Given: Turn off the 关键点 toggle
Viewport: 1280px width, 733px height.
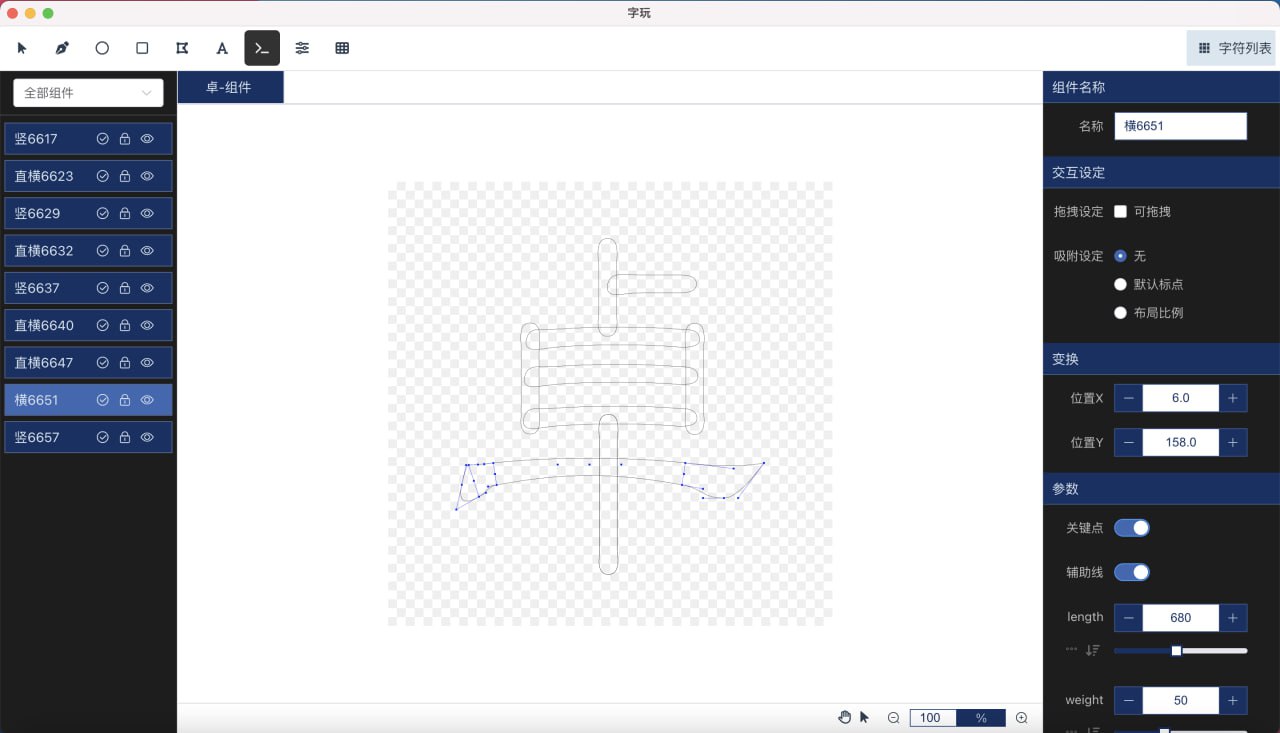Looking at the screenshot, I should (x=1131, y=528).
